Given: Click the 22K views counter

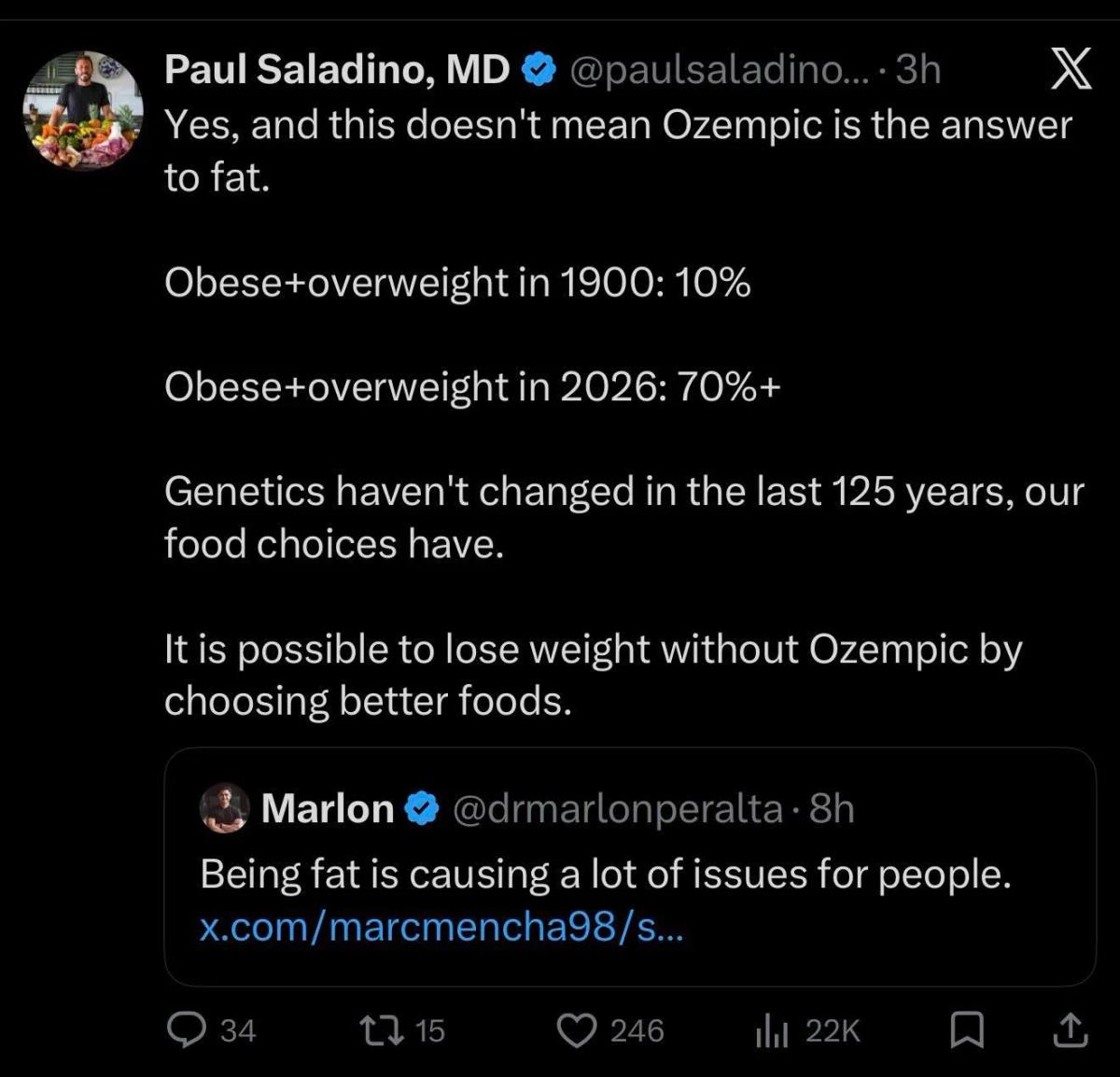Looking at the screenshot, I should click(833, 1030).
